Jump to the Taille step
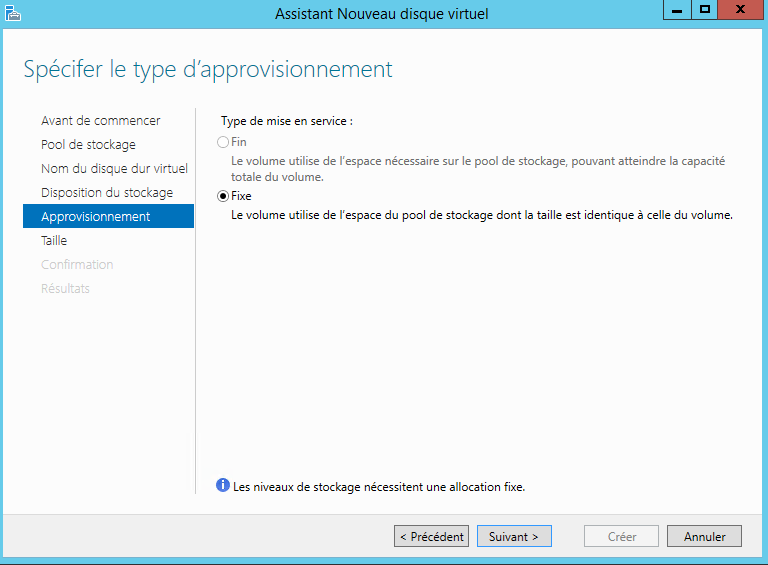The width and height of the screenshot is (768, 565). [54, 240]
